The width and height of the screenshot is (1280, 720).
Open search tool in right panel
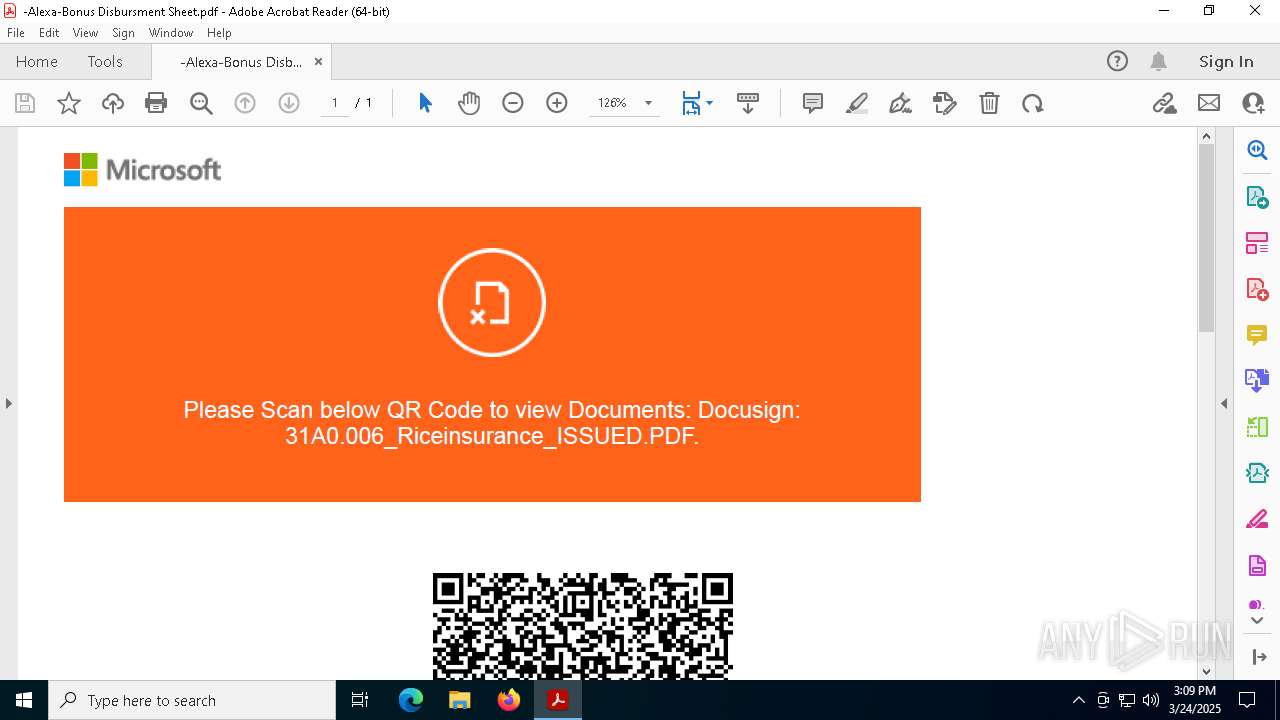tap(1257, 150)
